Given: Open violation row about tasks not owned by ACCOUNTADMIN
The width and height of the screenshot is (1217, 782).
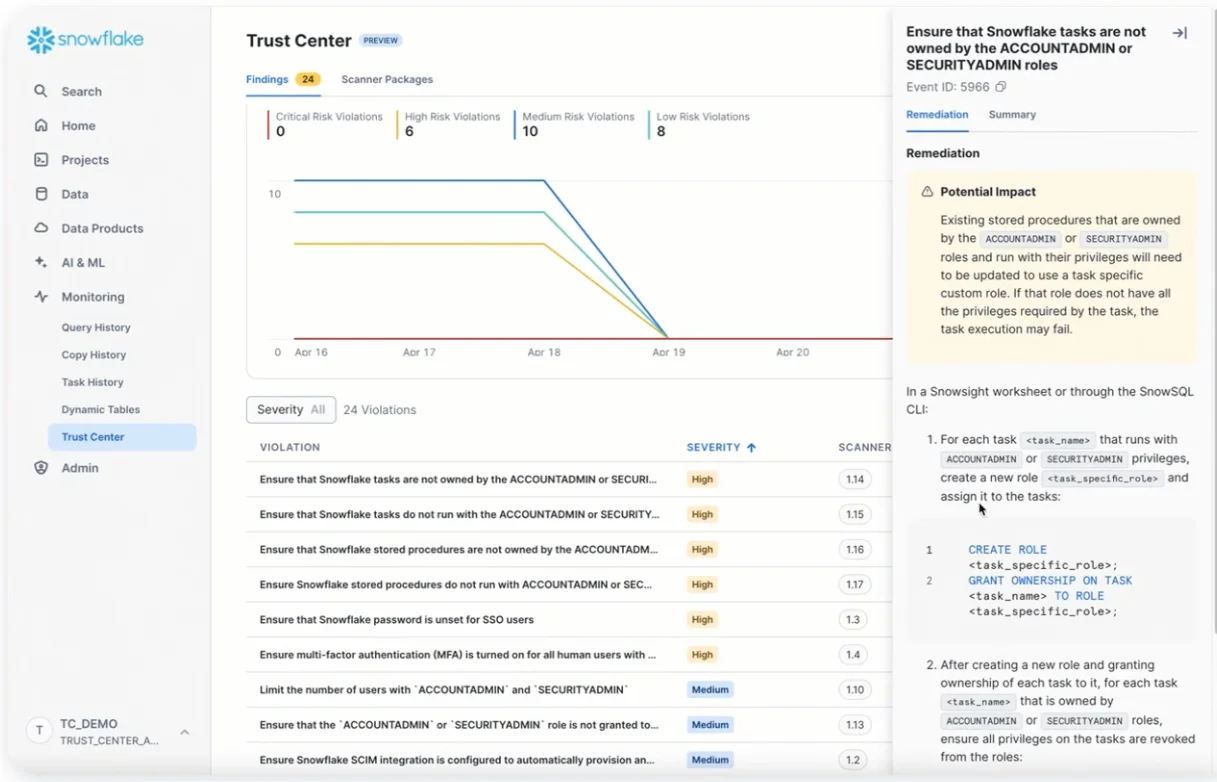Looking at the screenshot, I should pos(569,479).
